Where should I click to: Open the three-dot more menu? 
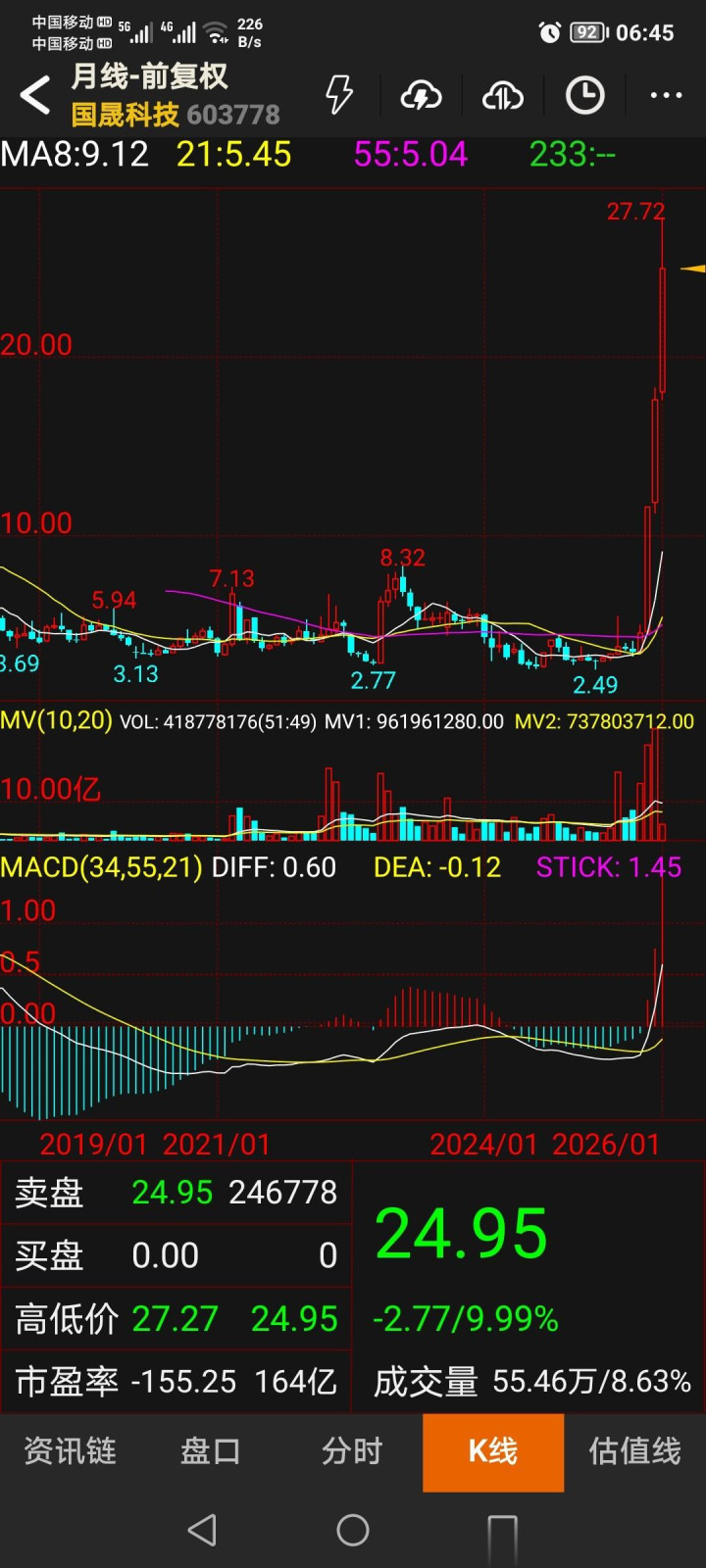(667, 95)
